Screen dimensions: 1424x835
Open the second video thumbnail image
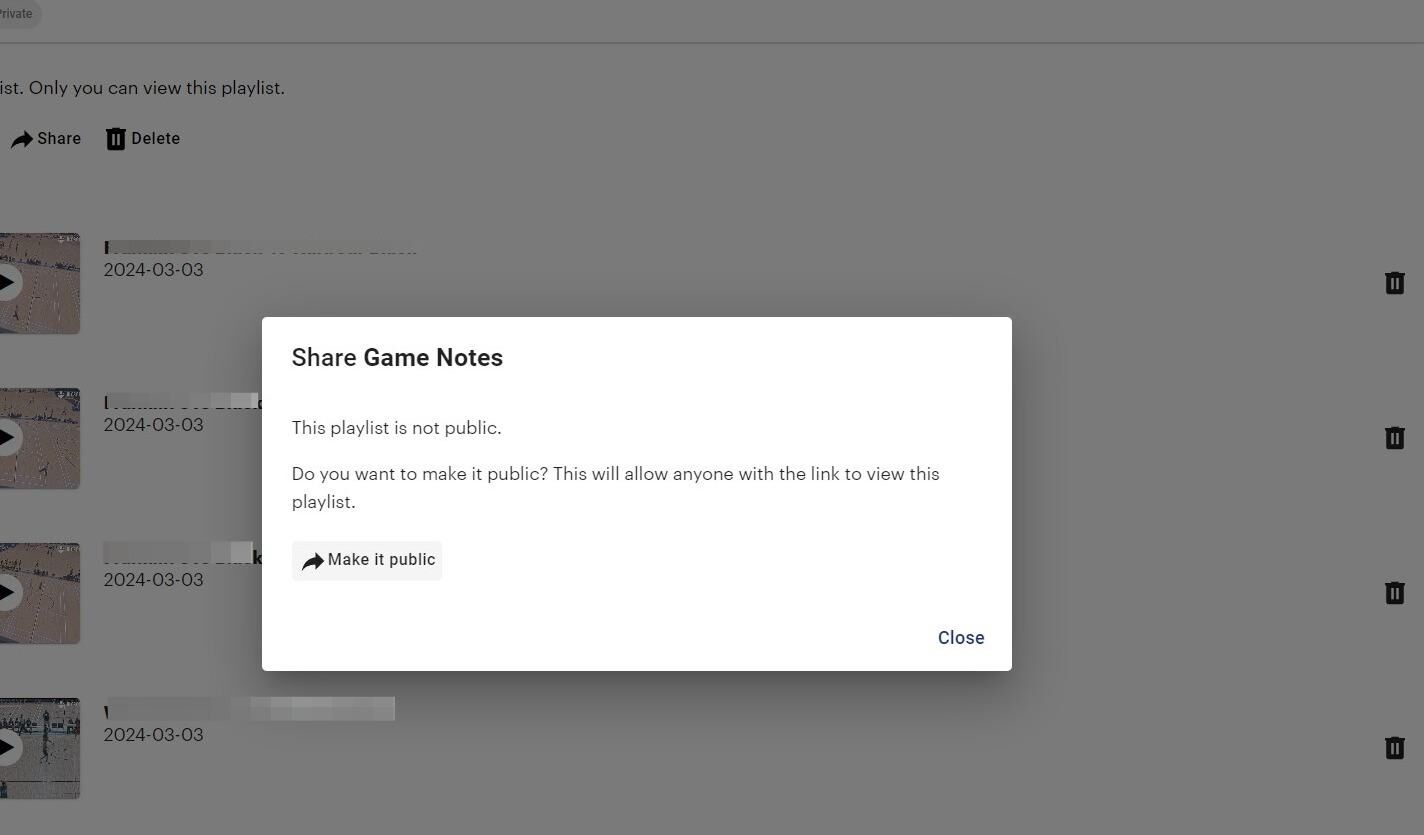pos(40,438)
